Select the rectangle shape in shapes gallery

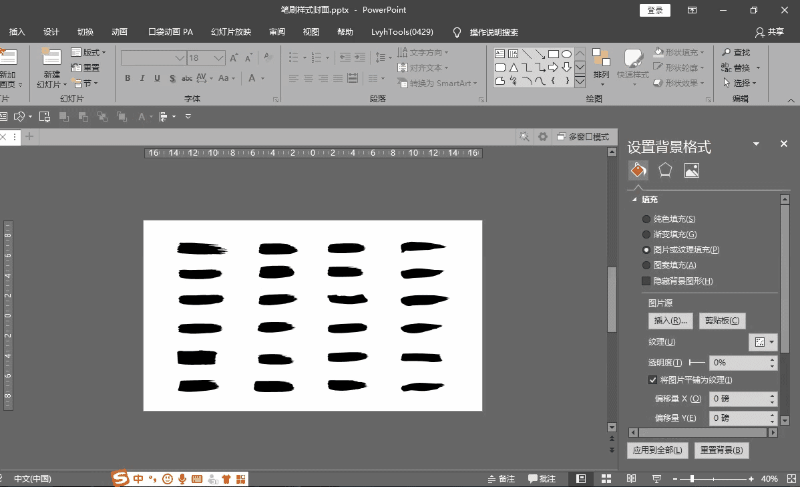553,54
